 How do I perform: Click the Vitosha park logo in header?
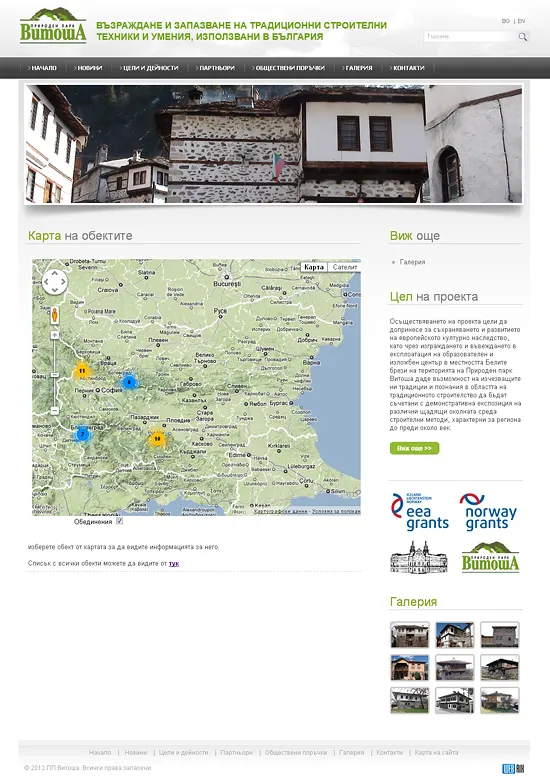tap(53, 26)
